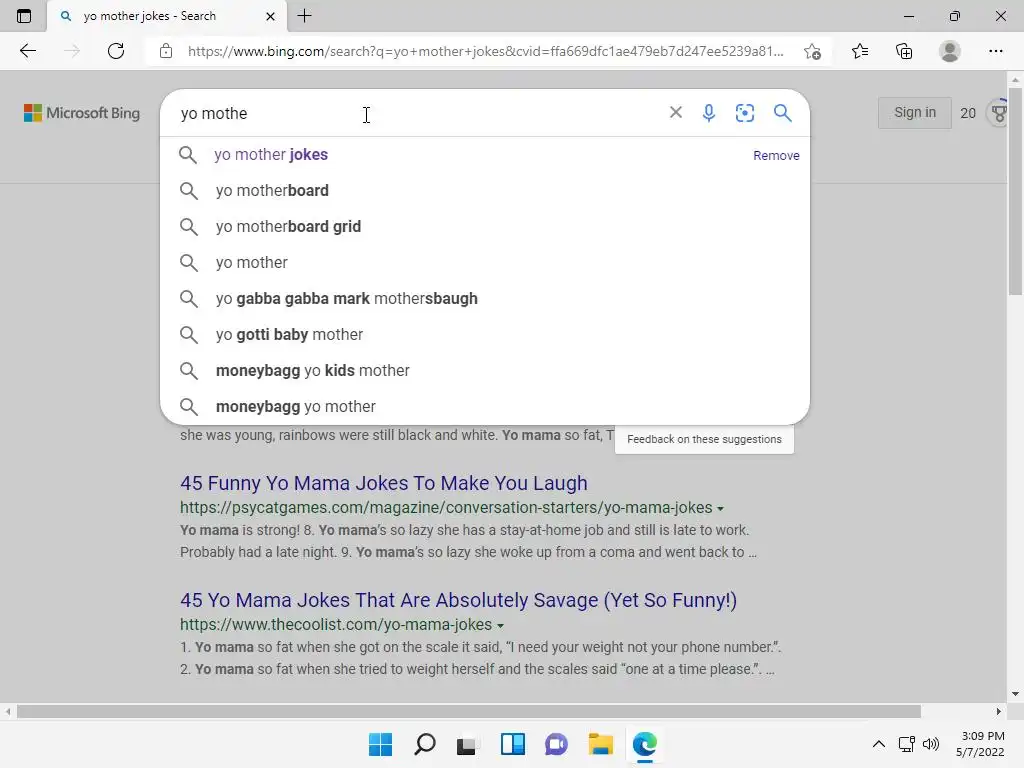This screenshot has height=768, width=1024.
Task: Open Windows Start menu
Action: 380,744
